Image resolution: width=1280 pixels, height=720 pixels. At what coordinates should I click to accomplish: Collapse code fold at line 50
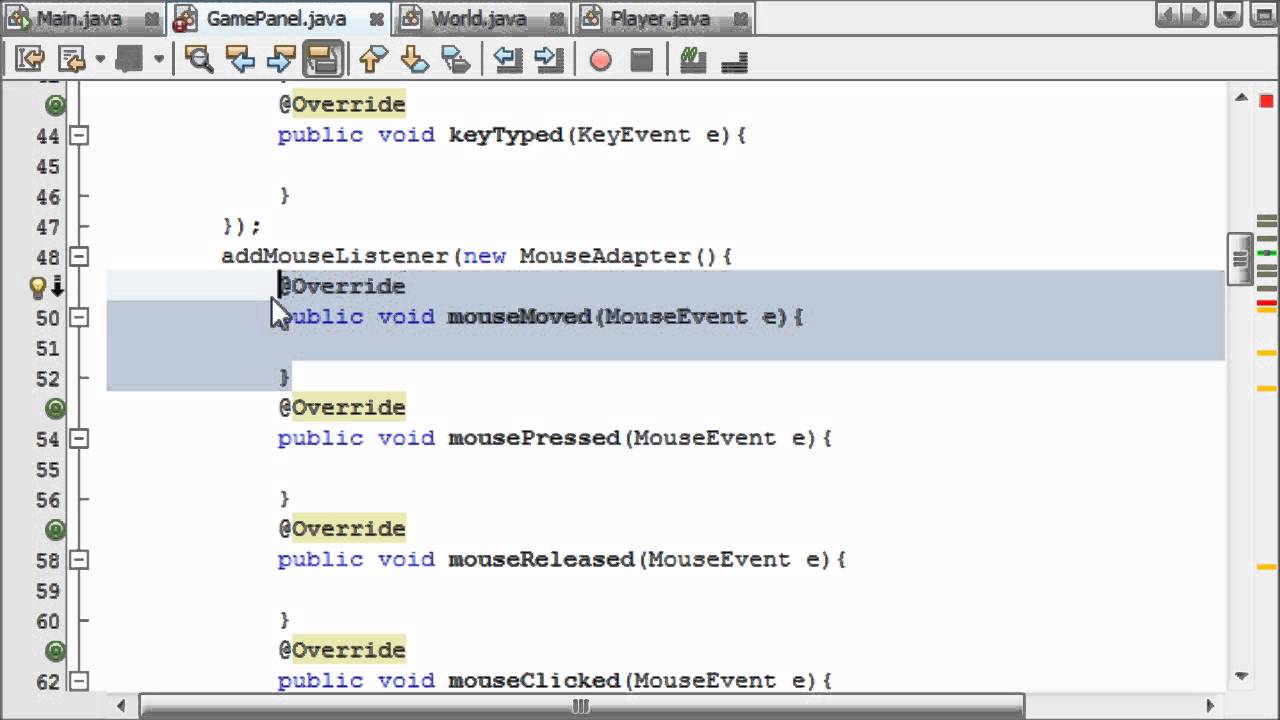pyautogui.click(x=79, y=317)
